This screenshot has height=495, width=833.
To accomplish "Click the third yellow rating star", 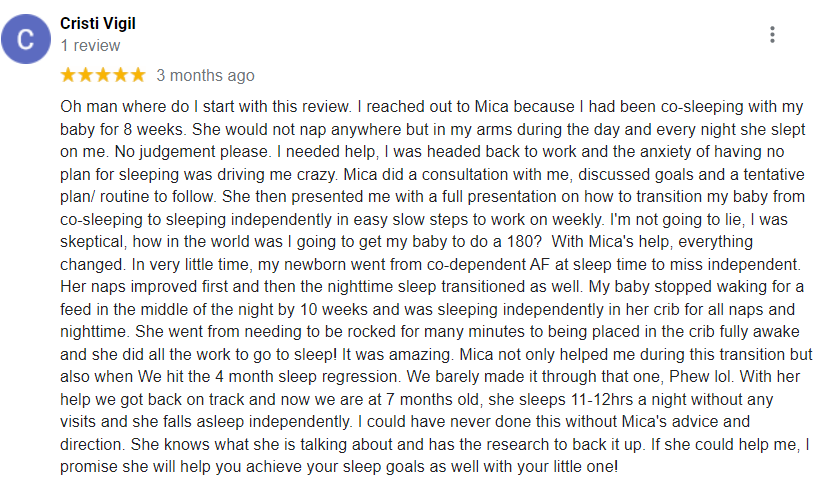I will point(103,75).
